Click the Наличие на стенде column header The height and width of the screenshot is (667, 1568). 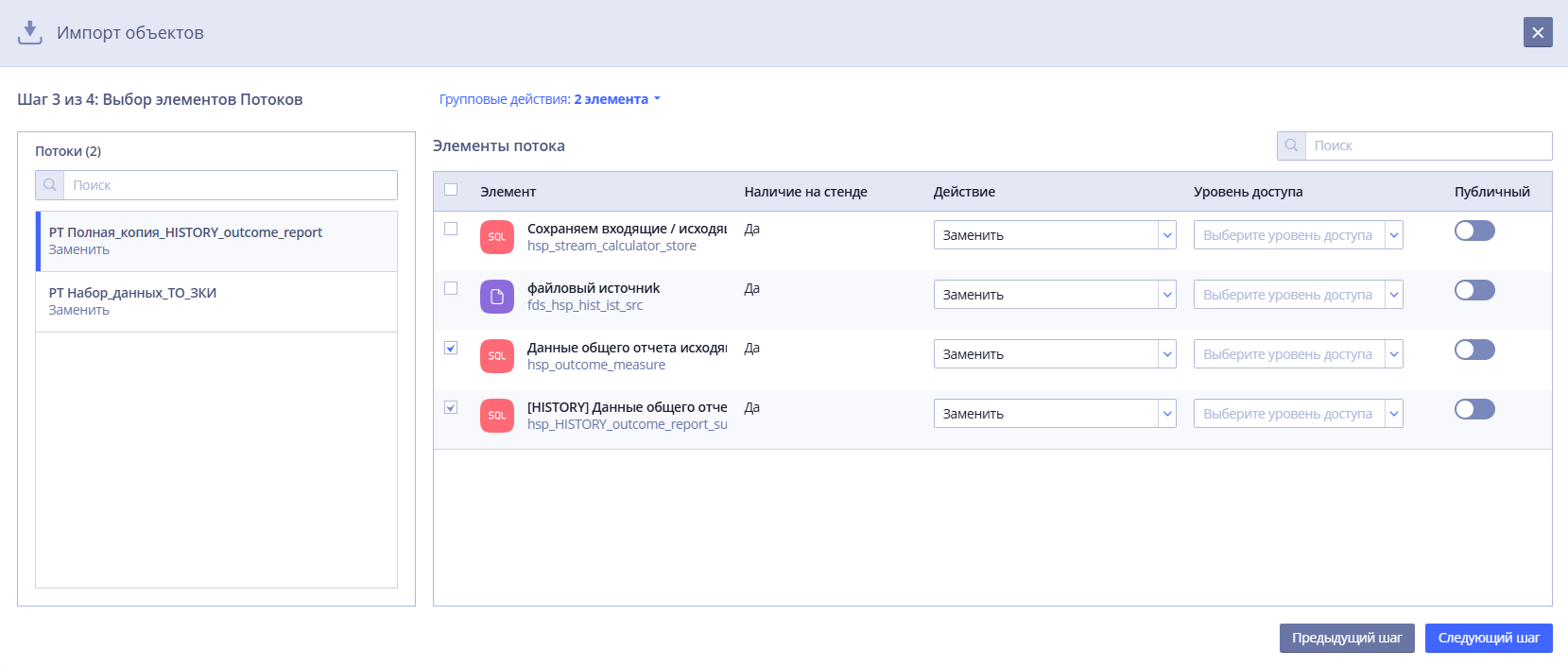(805, 192)
